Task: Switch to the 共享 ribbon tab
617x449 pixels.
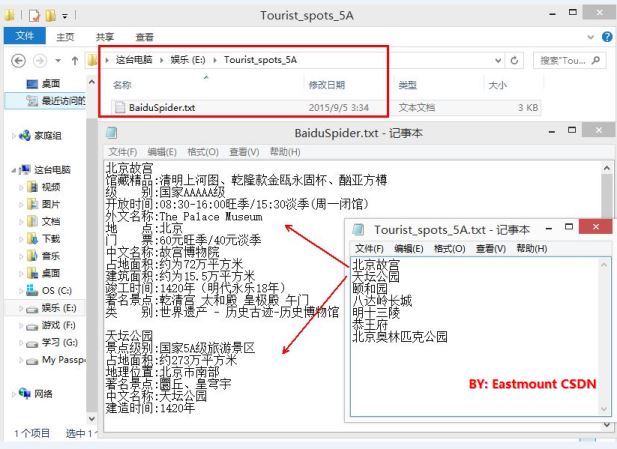Action: (x=105, y=37)
